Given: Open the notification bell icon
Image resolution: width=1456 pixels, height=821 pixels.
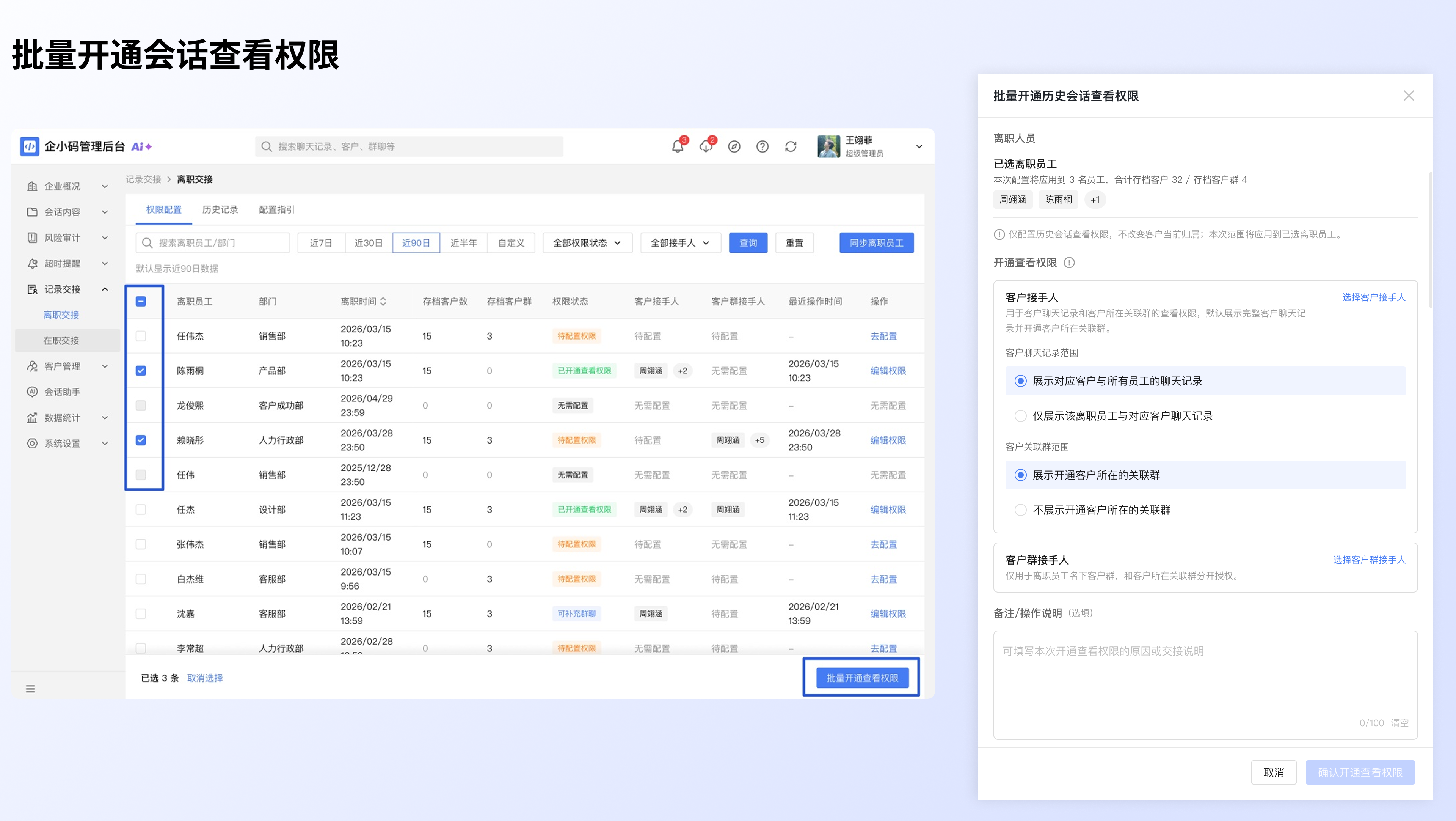Looking at the screenshot, I should coord(677,146).
